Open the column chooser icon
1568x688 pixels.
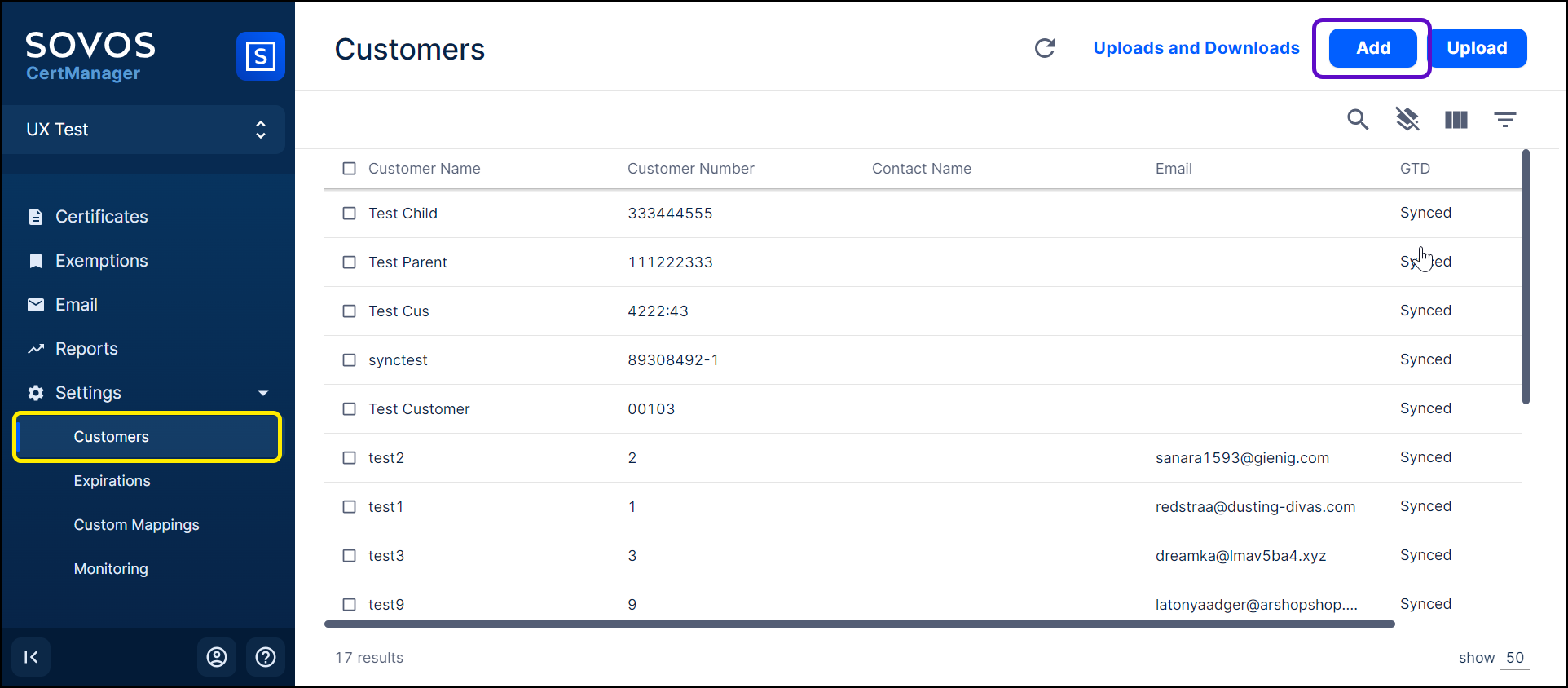tap(1456, 120)
